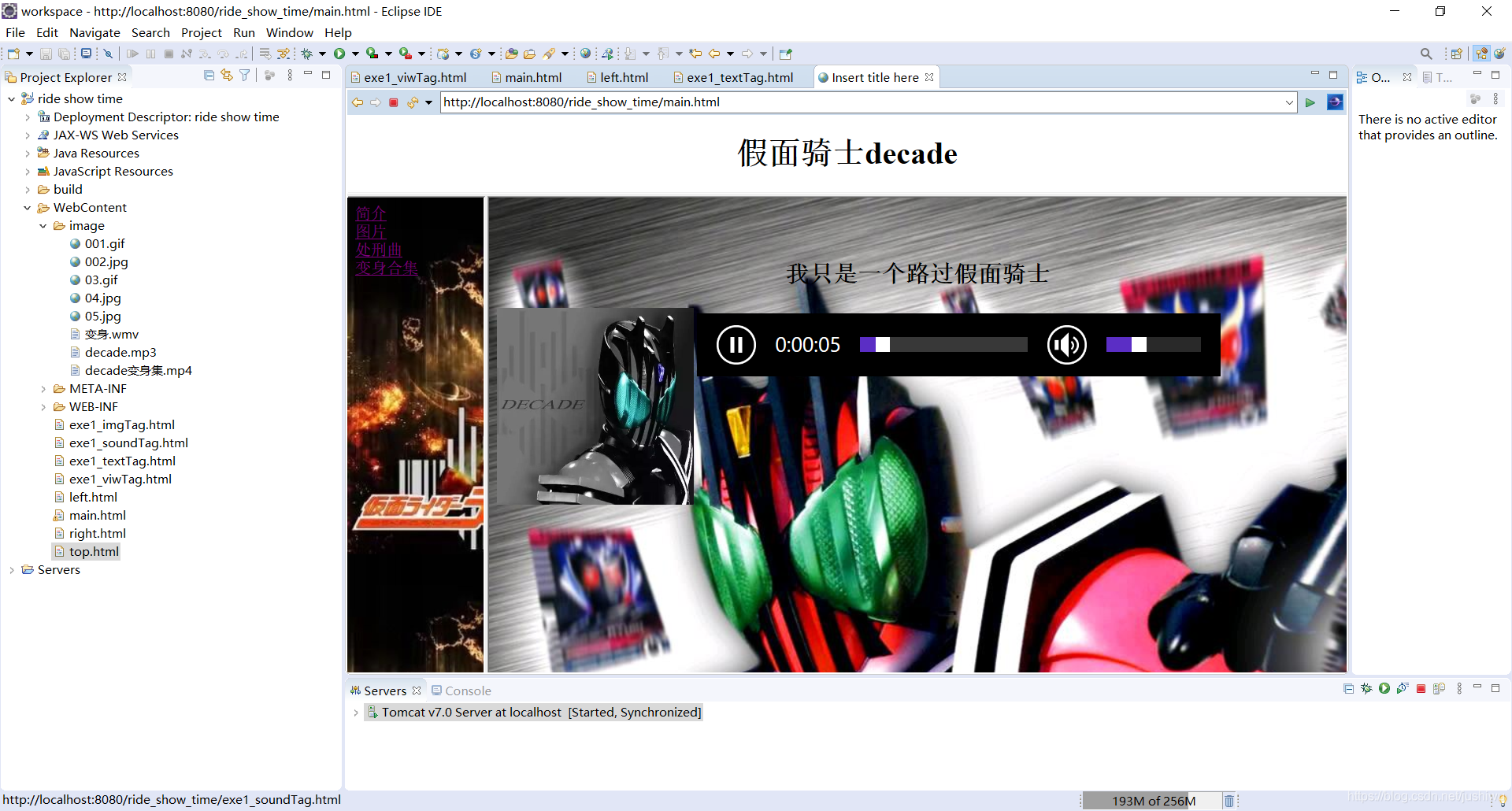Click the heap status '193M of 256M' bar

click(x=1152, y=801)
